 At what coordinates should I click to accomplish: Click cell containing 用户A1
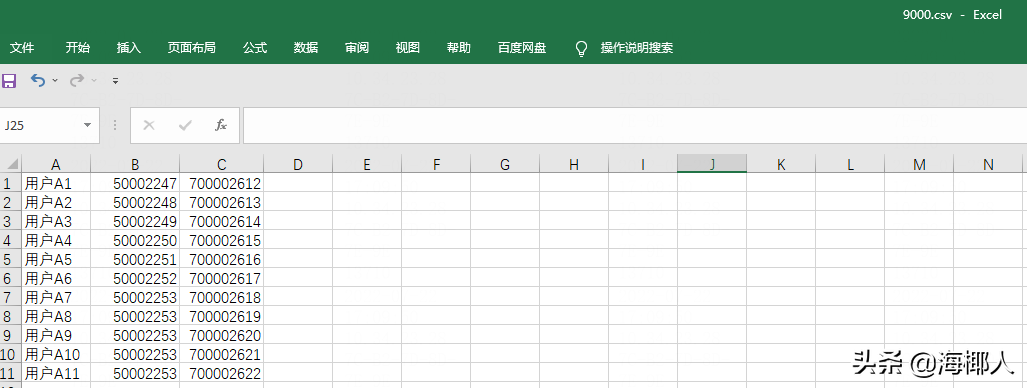(56, 184)
